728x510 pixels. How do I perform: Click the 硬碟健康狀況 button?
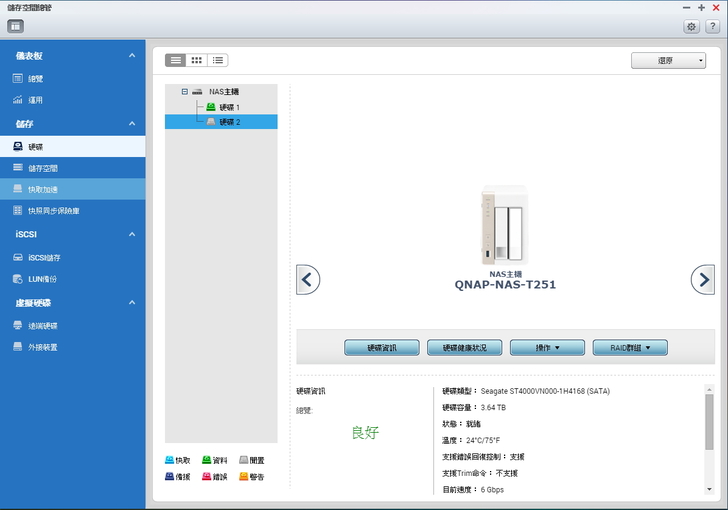tap(464, 348)
